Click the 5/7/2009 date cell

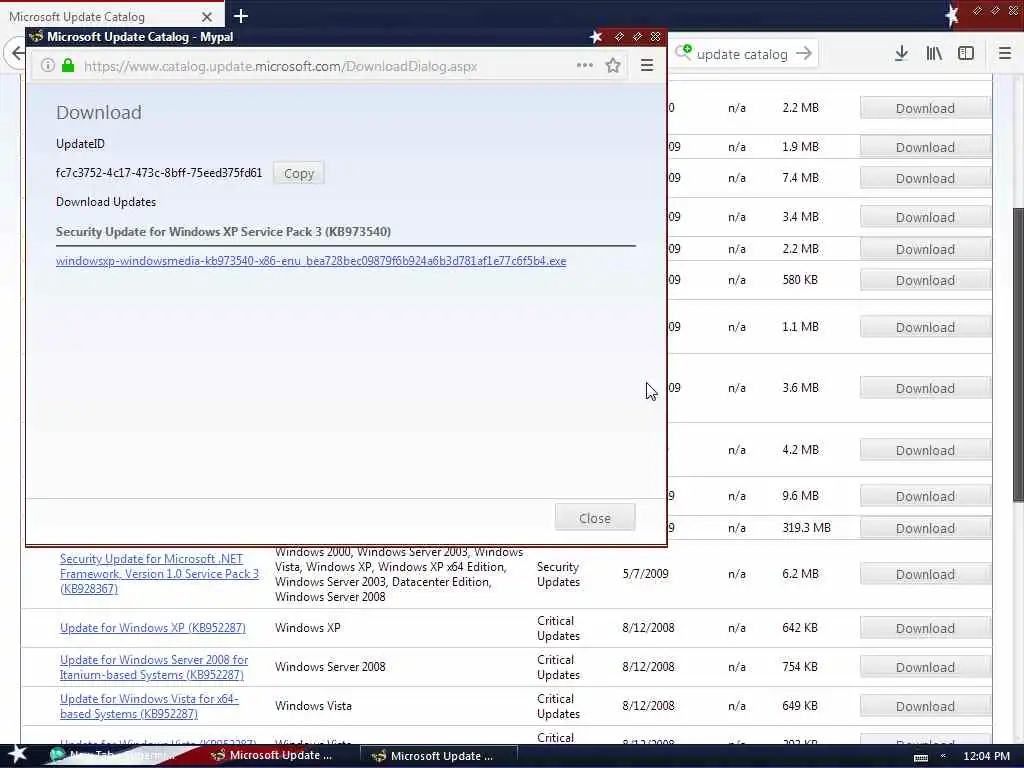click(x=645, y=574)
